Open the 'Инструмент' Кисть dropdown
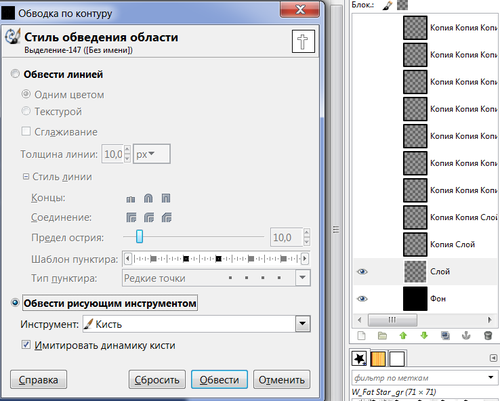The image size is (500, 401). pos(197,324)
